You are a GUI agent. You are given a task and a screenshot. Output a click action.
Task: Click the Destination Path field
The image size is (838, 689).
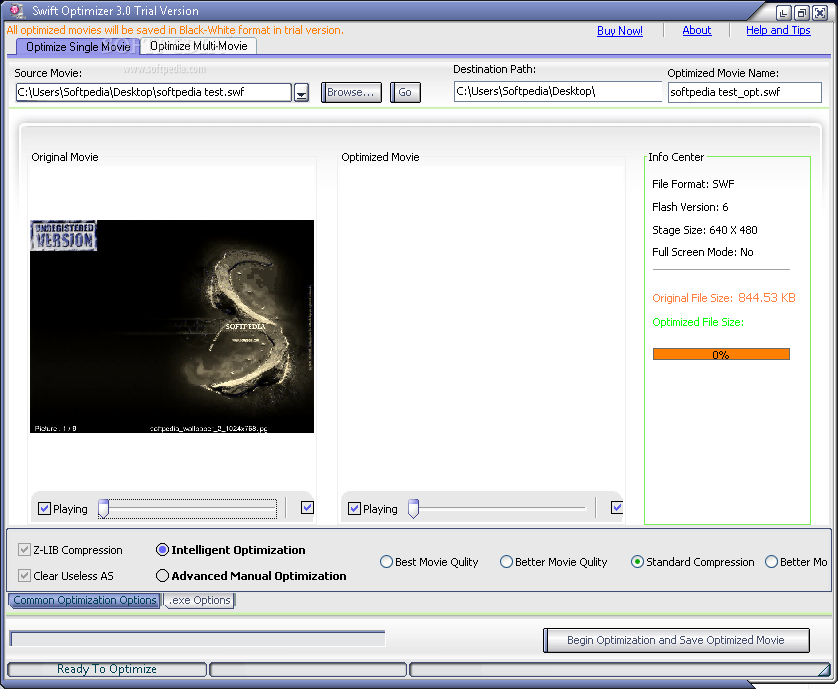click(557, 91)
